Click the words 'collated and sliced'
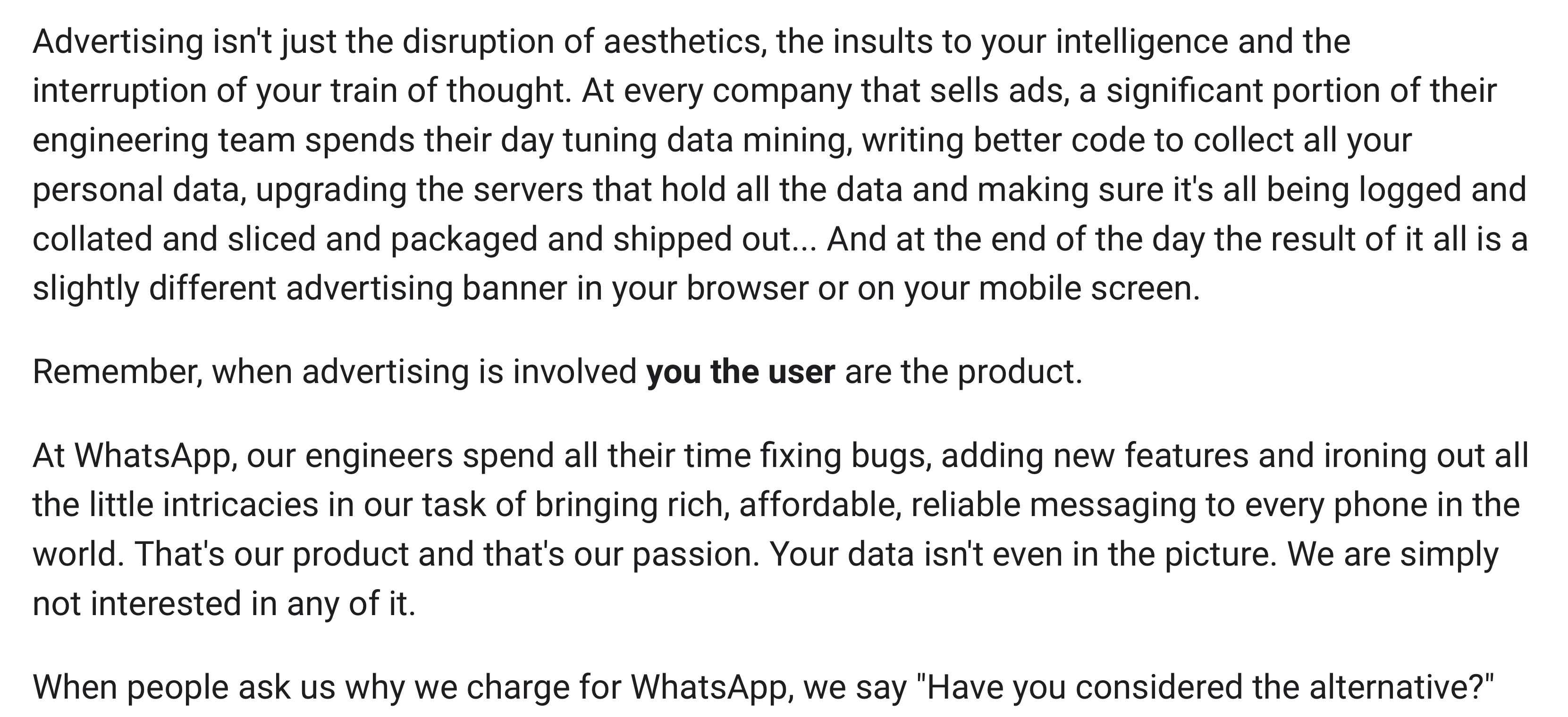The height and width of the screenshot is (717, 1568). [x=175, y=239]
